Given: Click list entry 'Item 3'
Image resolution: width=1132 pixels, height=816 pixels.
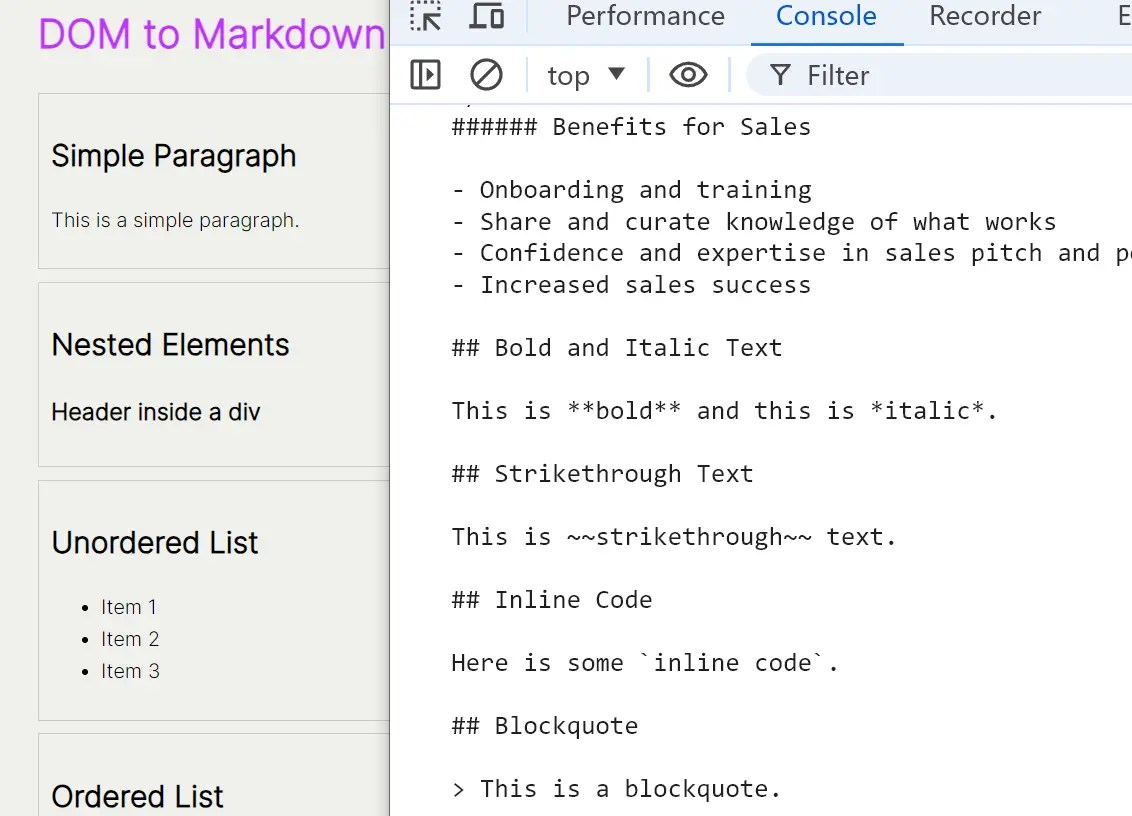Looking at the screenshot, I should (x=130, y=670).
